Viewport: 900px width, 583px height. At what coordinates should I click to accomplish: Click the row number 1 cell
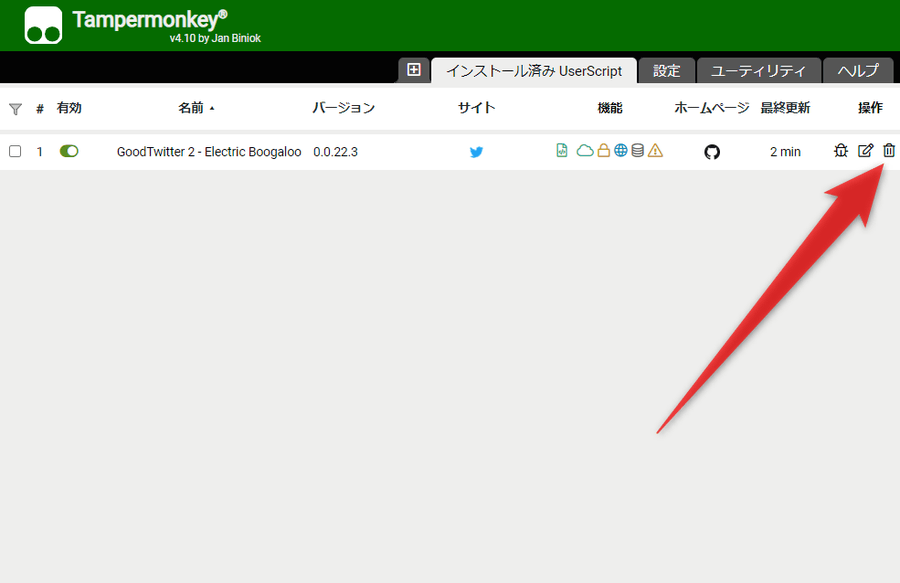point(40,151)
